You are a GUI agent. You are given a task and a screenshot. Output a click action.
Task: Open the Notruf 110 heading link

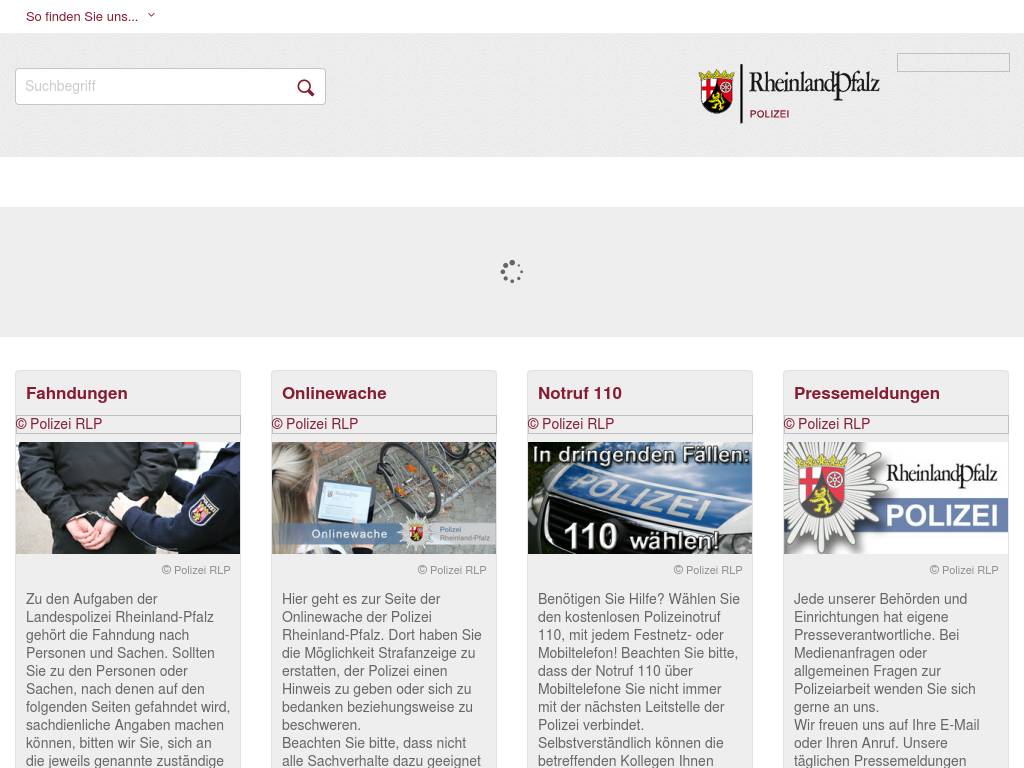point(579,393)
